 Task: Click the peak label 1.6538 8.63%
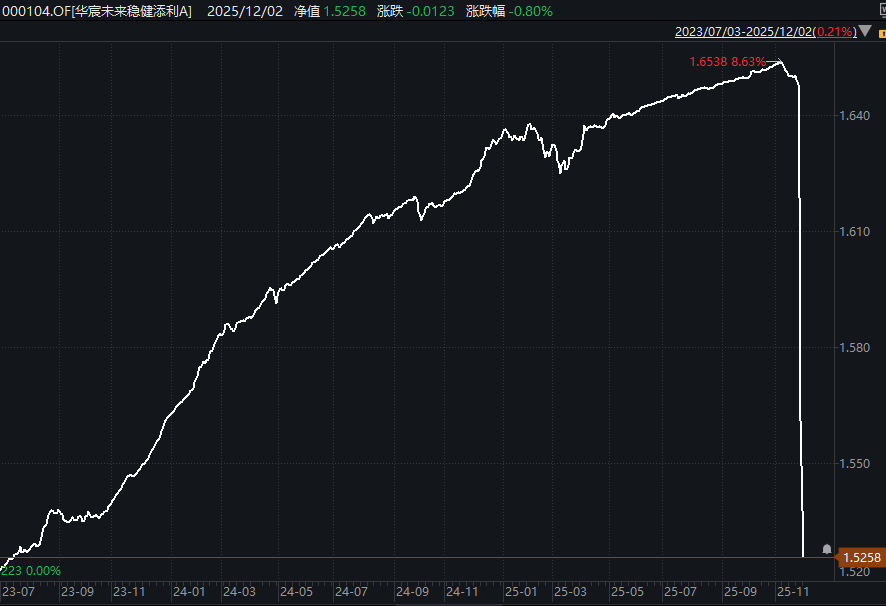click(x=727, y=62)
